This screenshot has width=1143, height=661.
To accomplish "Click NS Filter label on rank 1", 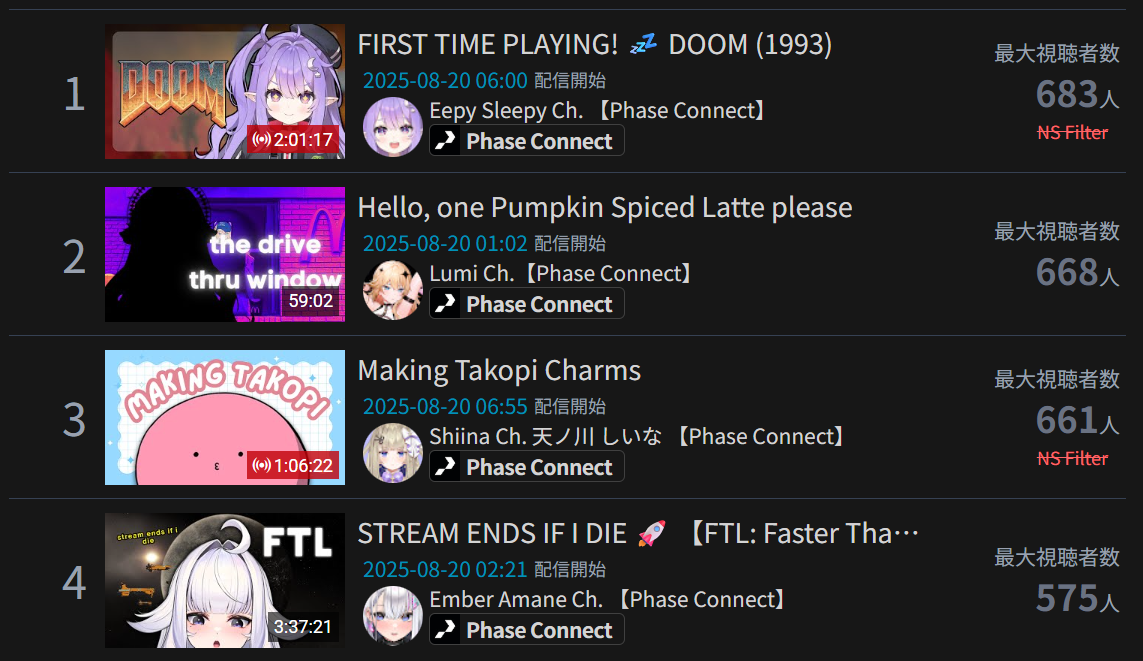I will tap(1072, 133).
